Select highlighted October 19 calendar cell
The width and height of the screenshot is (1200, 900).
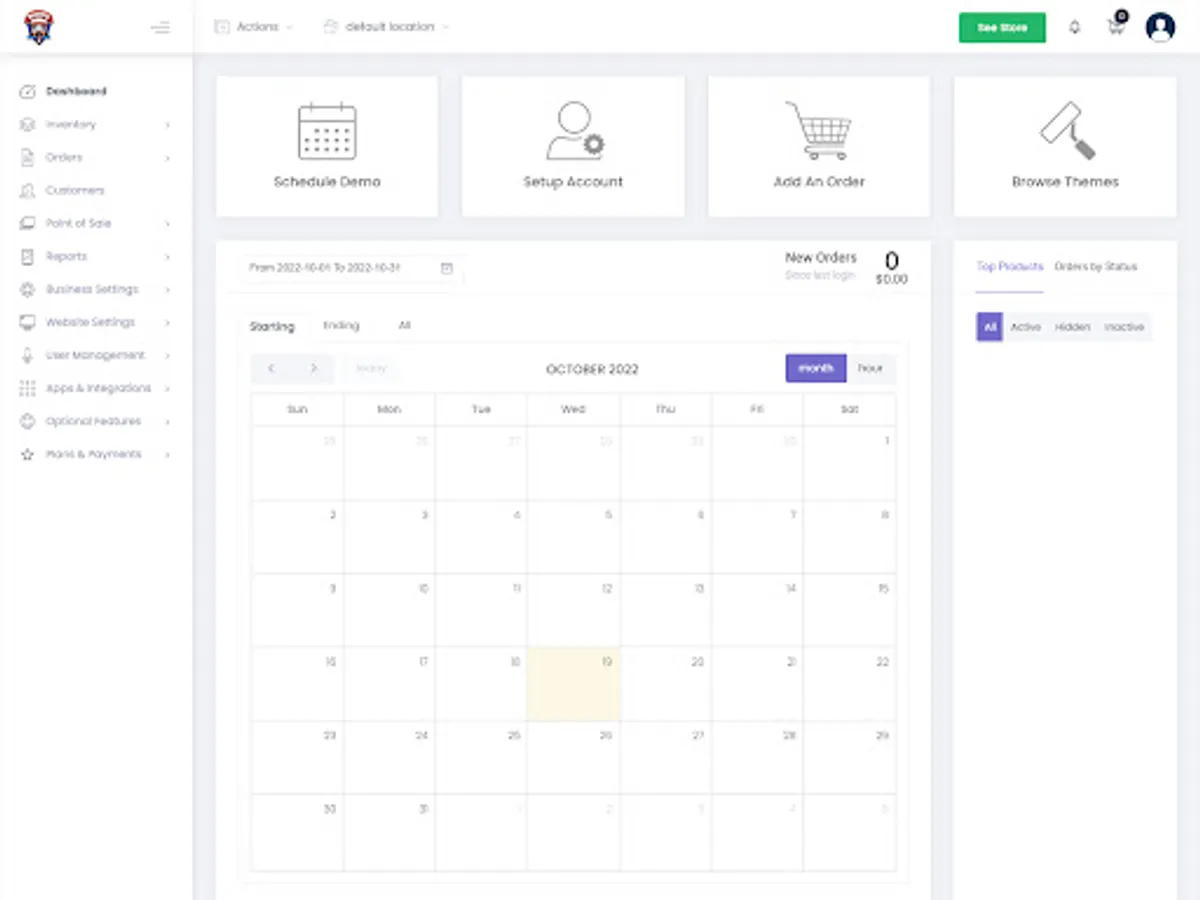click(x=574, y=684)
